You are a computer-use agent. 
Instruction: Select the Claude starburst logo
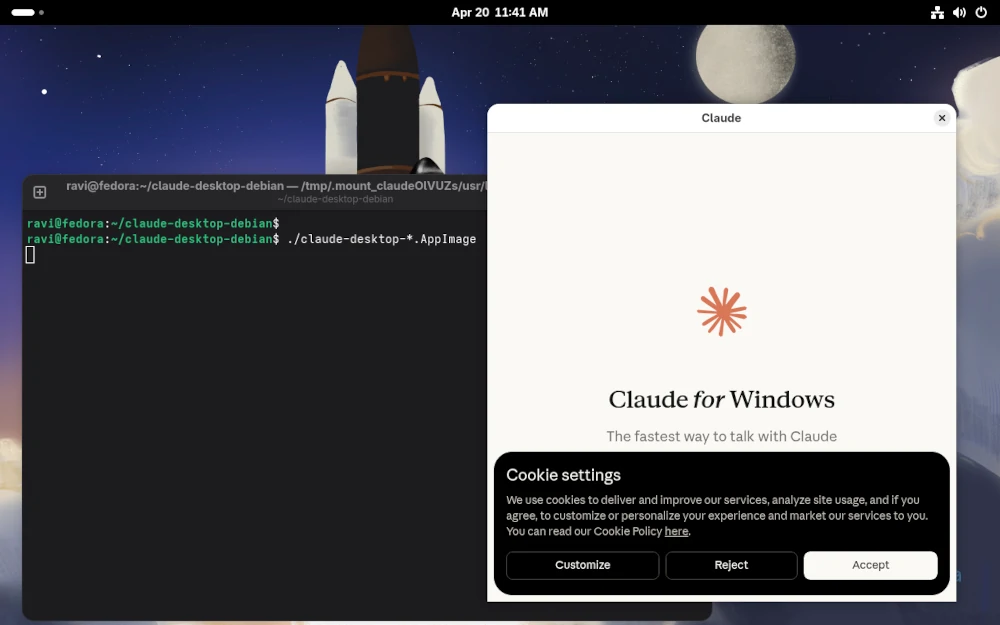[721, 310]
